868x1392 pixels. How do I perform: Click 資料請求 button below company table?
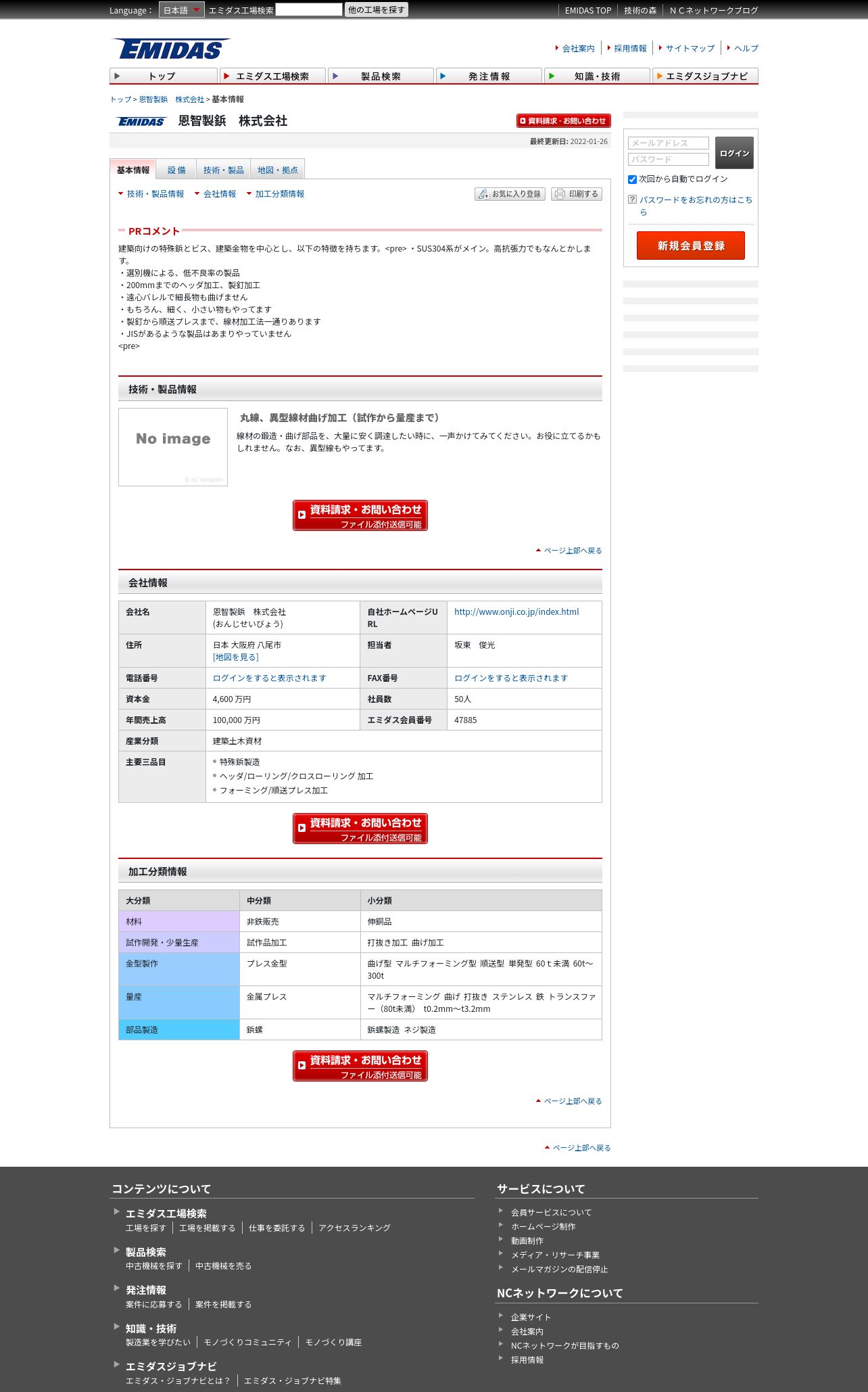click(x=360, y=829)
